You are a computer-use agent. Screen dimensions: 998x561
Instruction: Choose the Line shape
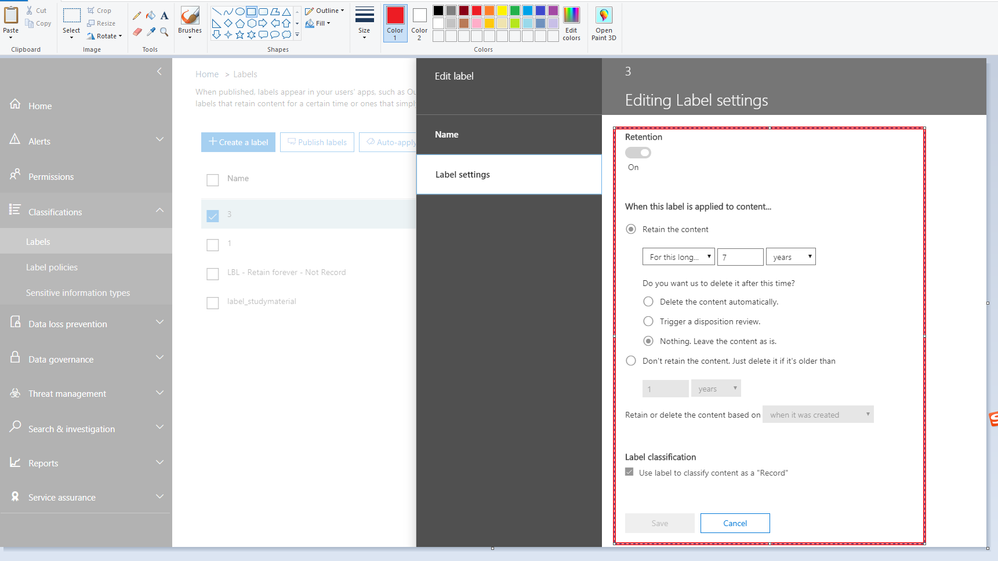pyautogui.click(x=216, y=11)
